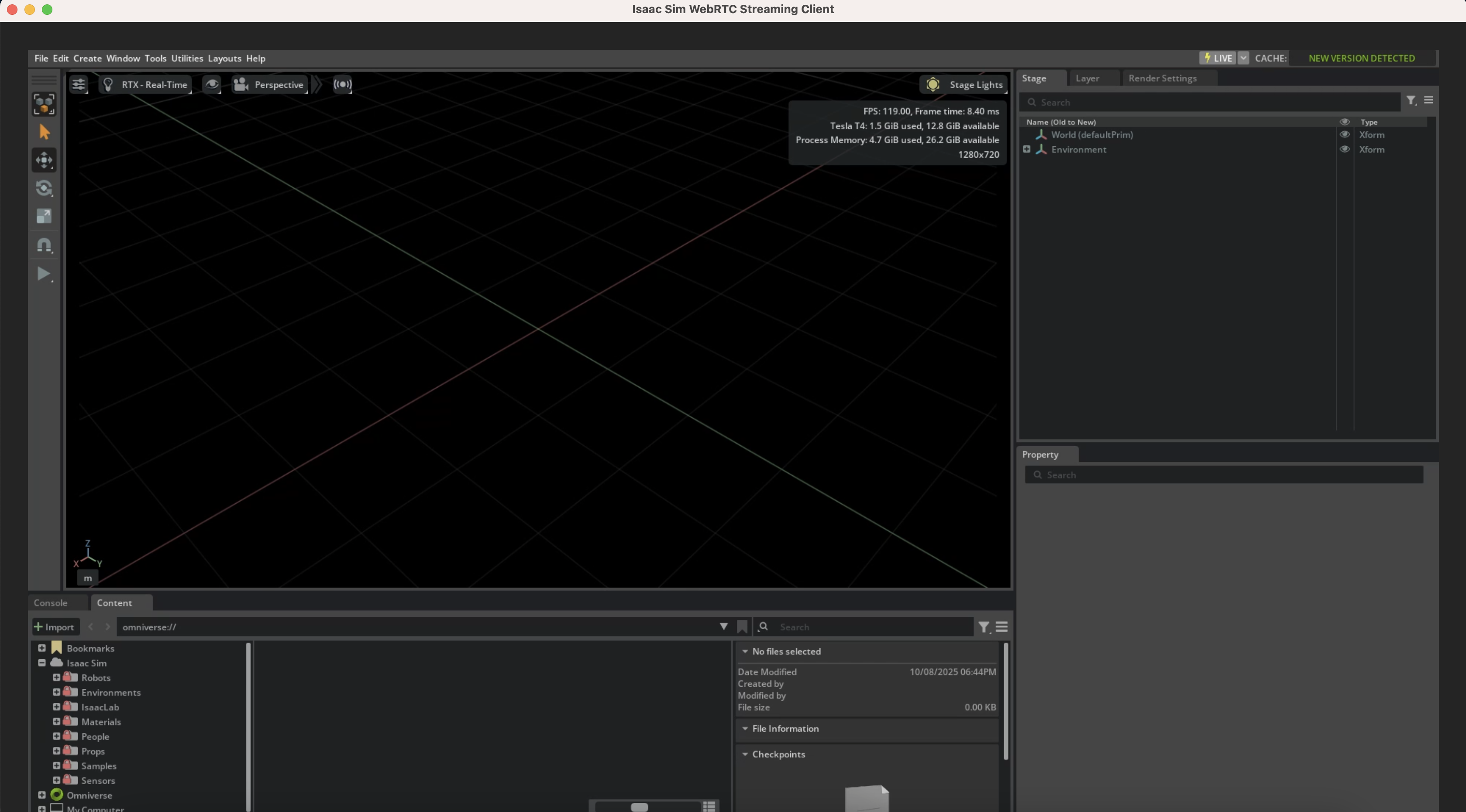
Task: Click the streaming broadcast icon in viewport
Action: (x=343, y=85)
